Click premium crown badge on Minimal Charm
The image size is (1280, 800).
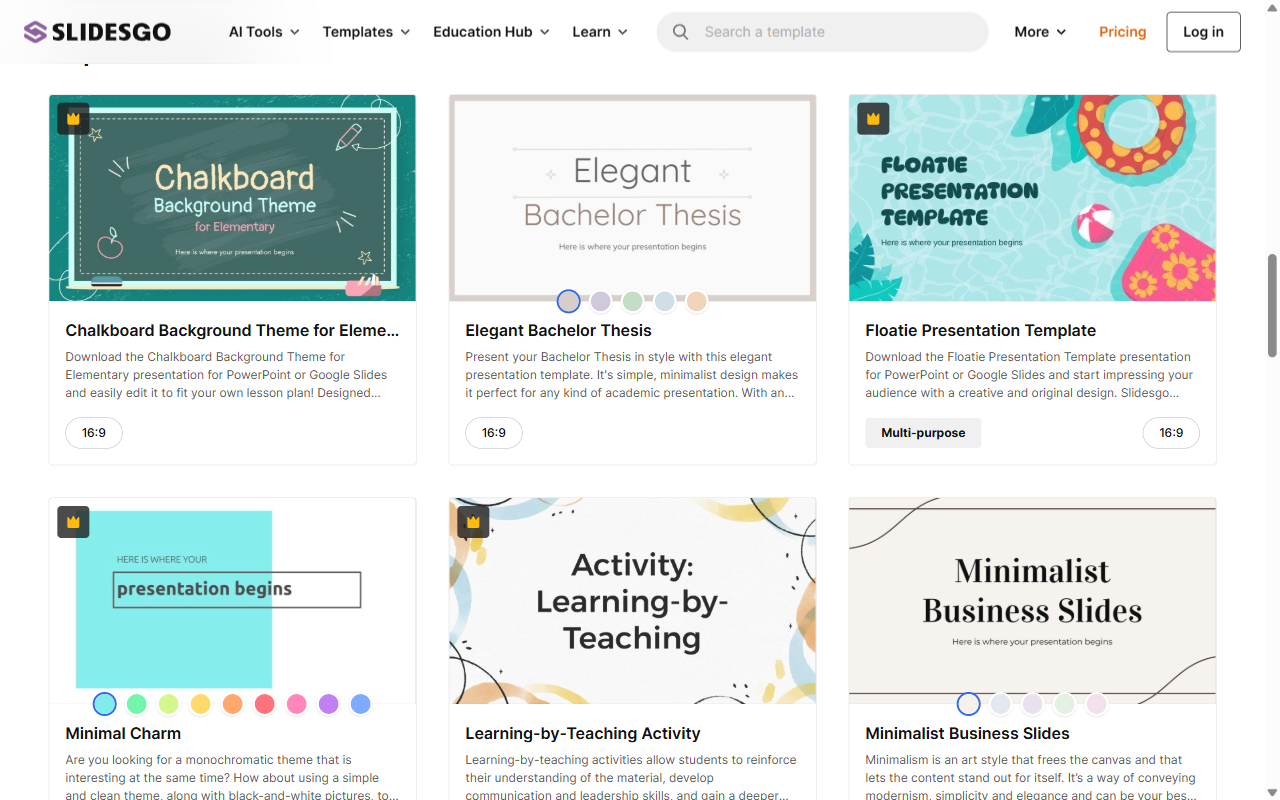73,522
